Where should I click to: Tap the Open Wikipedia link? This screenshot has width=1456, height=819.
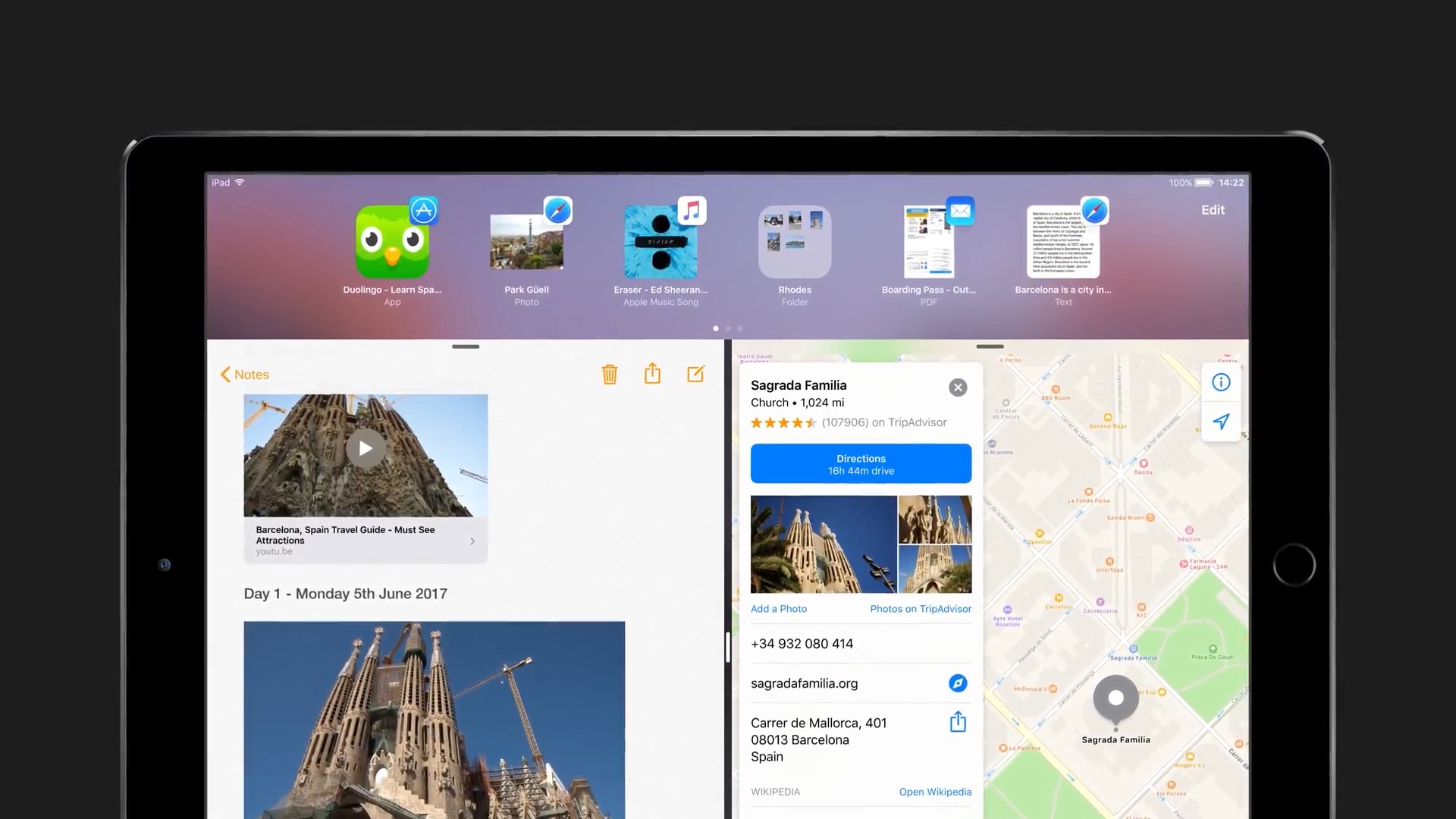coord(935,792)
